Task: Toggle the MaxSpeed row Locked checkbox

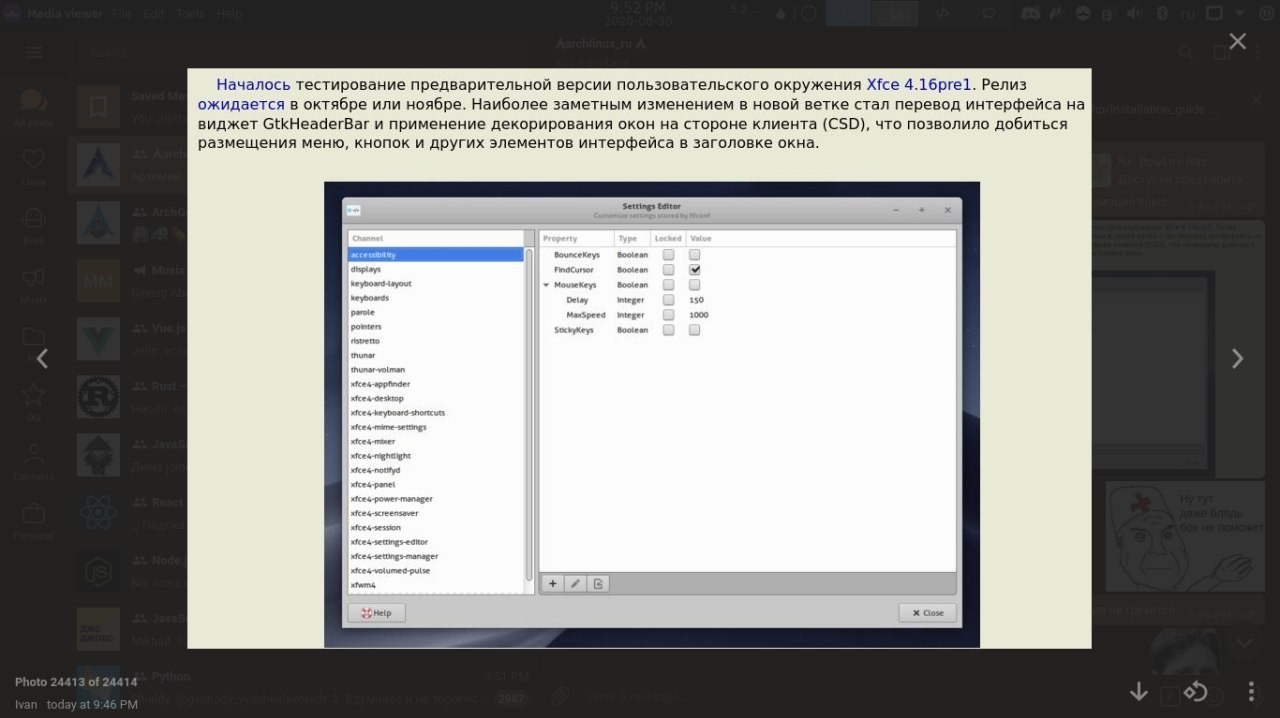Action: click(668, 315)
